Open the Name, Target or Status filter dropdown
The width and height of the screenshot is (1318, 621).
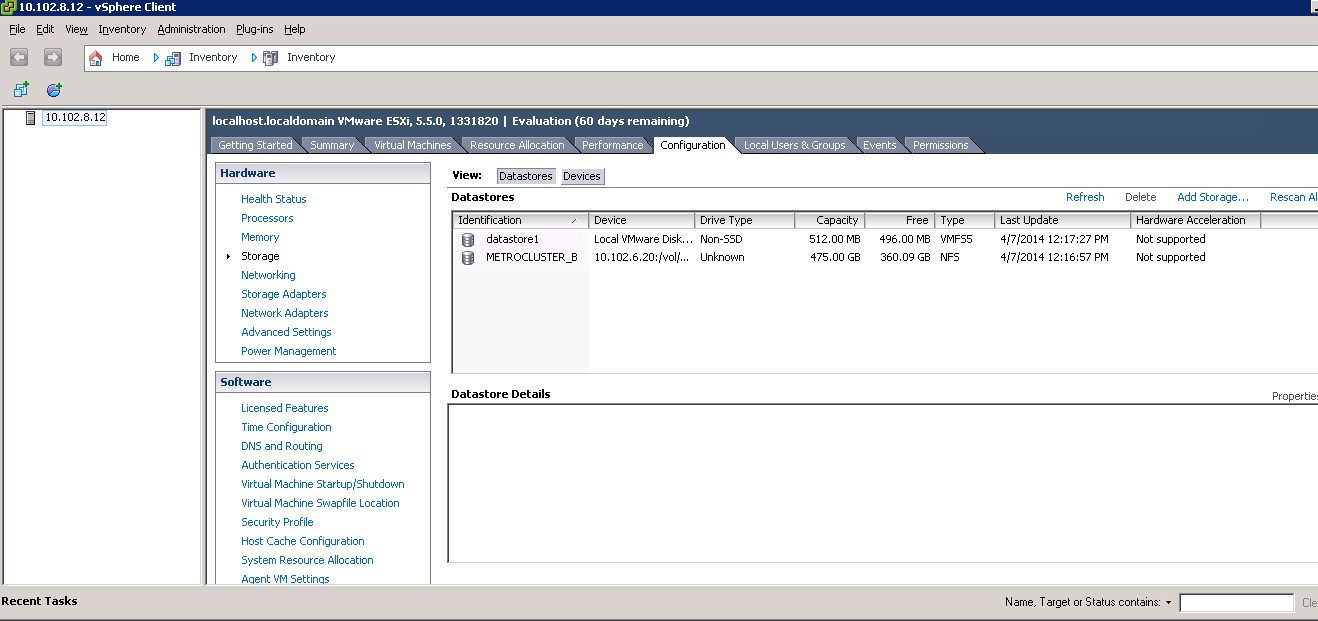(x=1168, y=603)
